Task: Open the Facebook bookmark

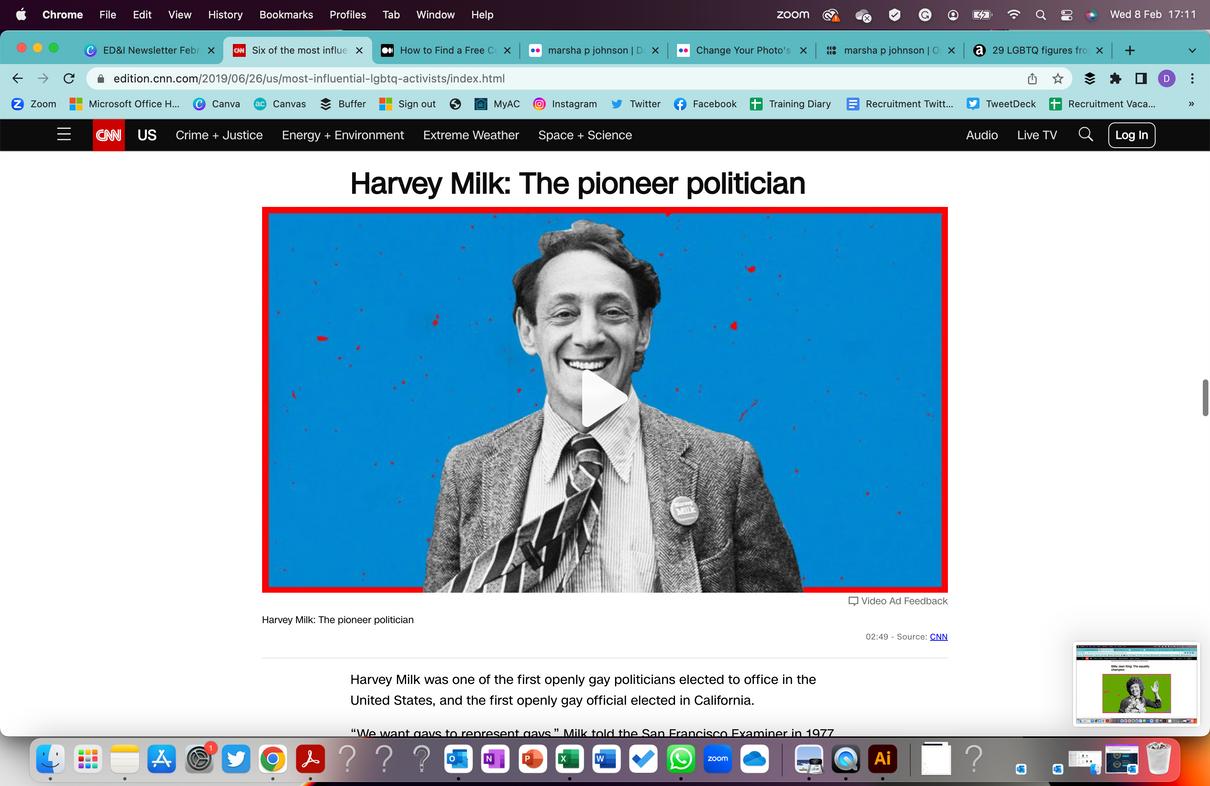Action: [x=705, y=104]
